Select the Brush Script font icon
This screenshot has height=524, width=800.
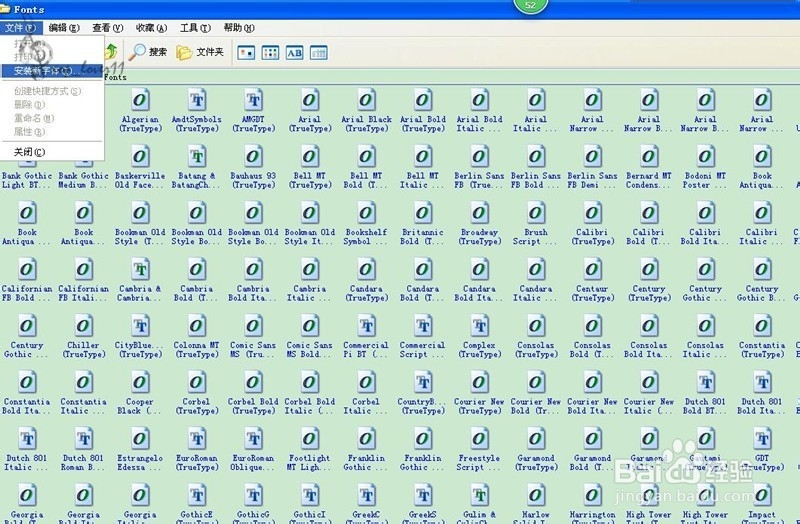[536, 213]
